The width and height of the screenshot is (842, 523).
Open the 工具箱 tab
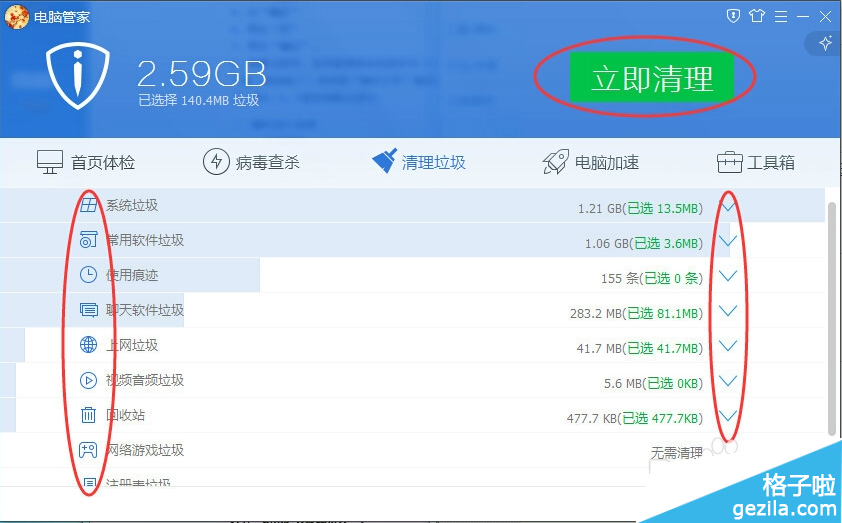tap(756, 162)
